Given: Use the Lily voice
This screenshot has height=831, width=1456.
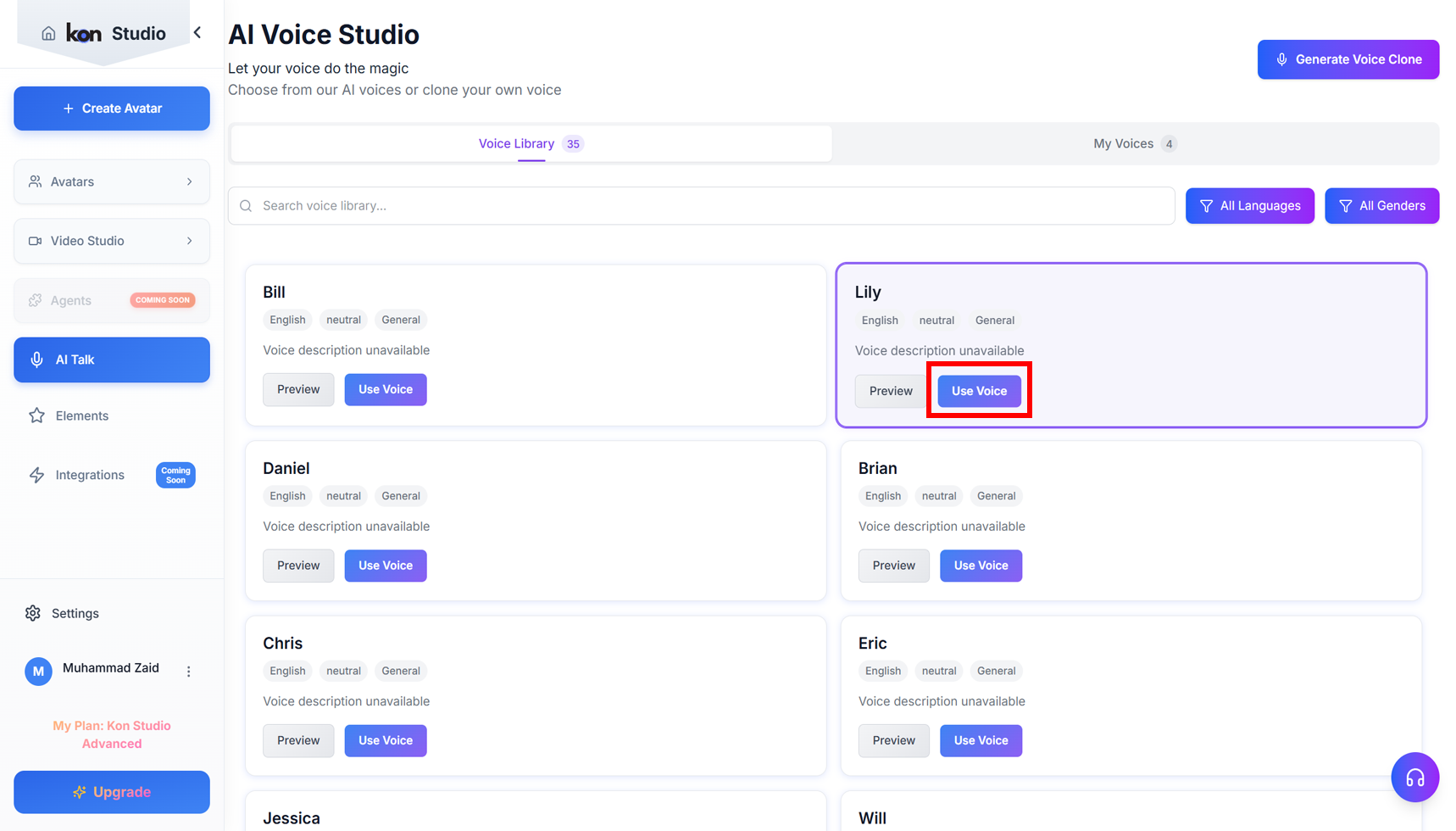Looking at the screenshot, I should pyautogui.click(x=979, y=391).
